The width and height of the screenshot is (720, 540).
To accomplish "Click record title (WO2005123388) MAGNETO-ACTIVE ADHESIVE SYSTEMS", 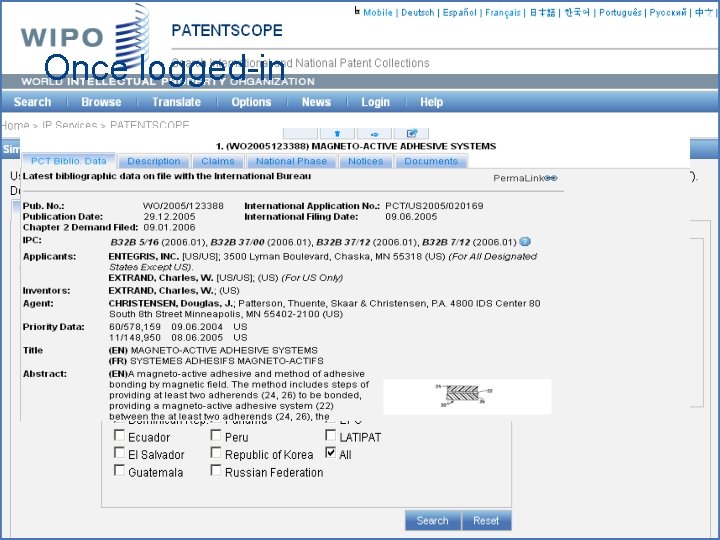I will [x=361, y=146].
